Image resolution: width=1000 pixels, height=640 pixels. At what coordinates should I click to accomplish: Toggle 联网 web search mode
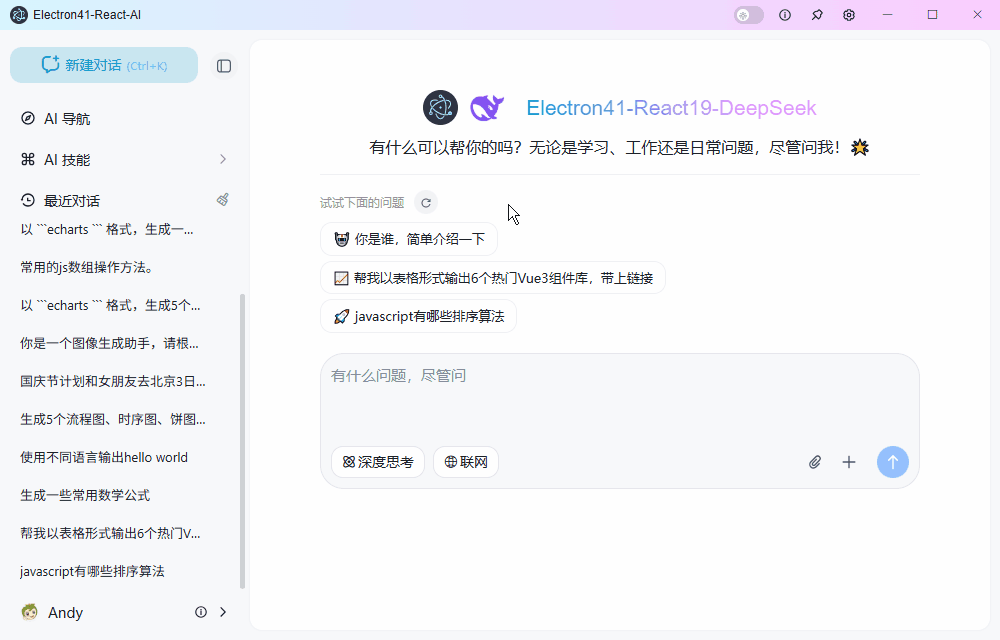tap(466, 462)
